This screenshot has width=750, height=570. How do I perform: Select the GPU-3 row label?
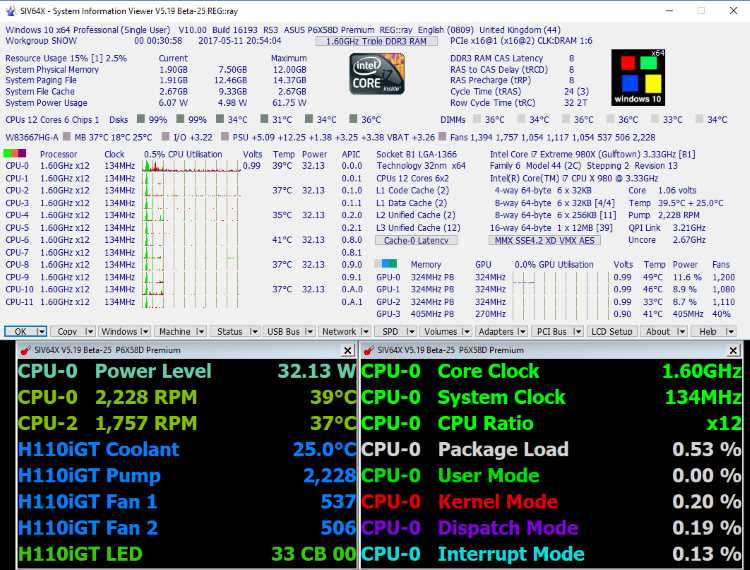[388, 314]
